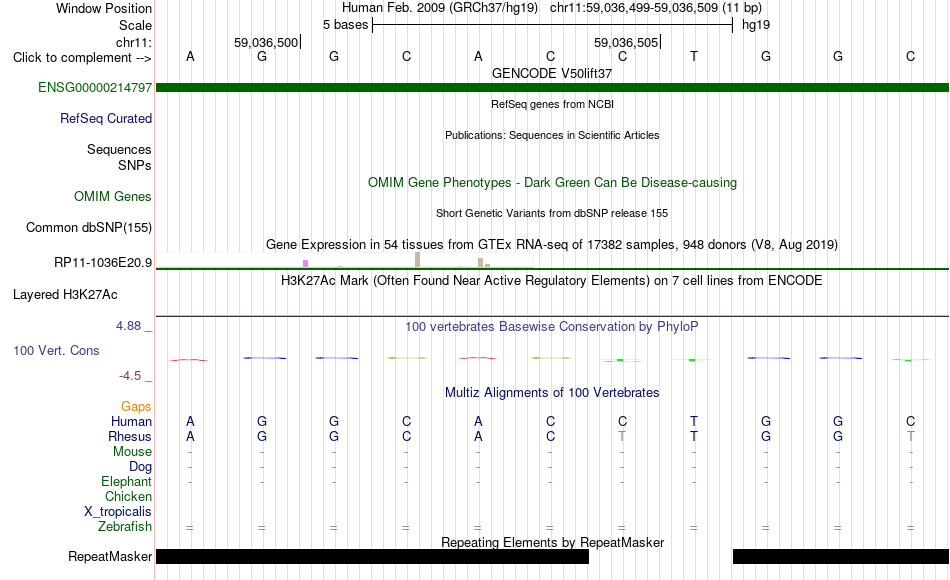Select the green GENCODE gene bar
950x580 pixels.
click(552, 87)
